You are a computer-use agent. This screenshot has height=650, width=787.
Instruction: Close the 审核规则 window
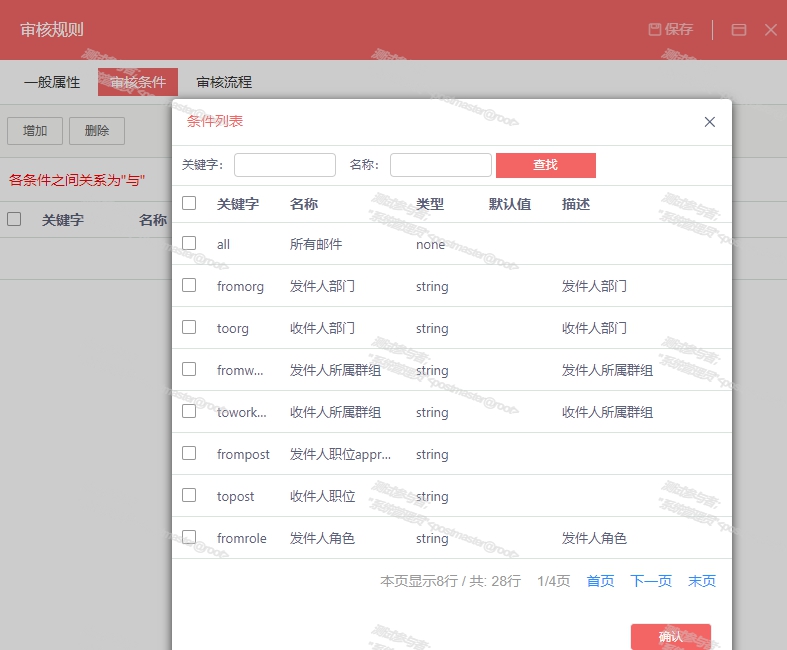(771, 30)
